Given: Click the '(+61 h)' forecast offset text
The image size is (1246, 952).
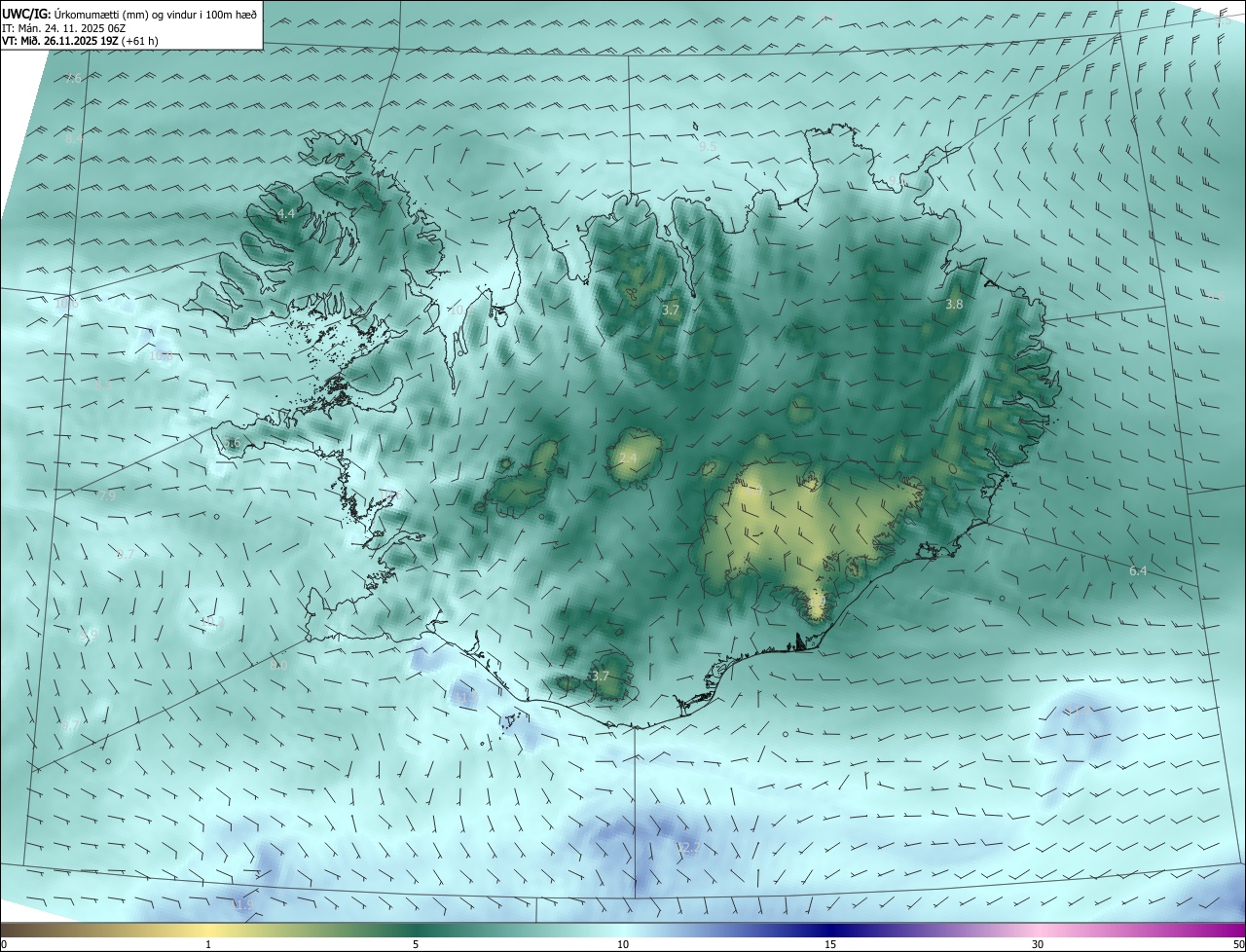Looking at the screenshot, I should 138,41.
